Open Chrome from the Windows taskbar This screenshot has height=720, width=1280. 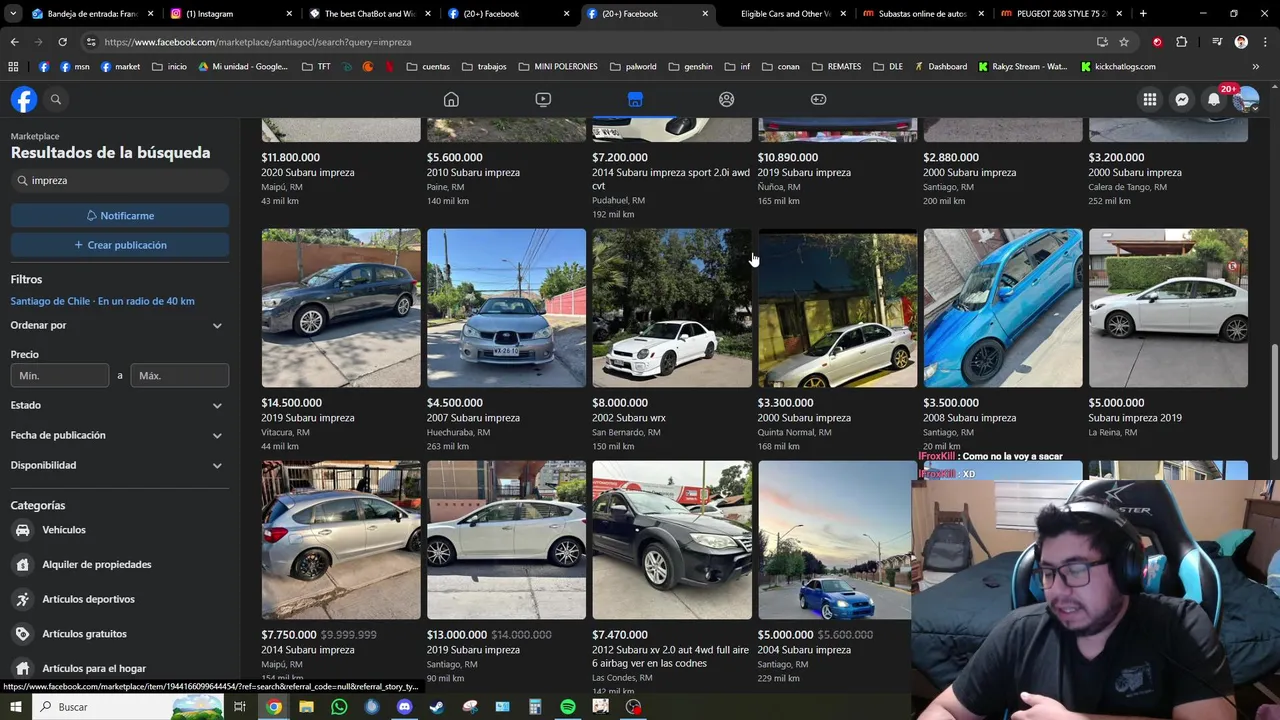coord(274,707)
